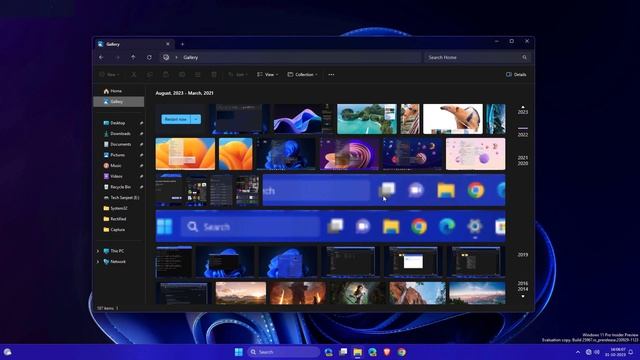The width and height of the screenshot is (640, 360).
Task: Select the tropical island lagoon thumbnail
Action: 367,119
